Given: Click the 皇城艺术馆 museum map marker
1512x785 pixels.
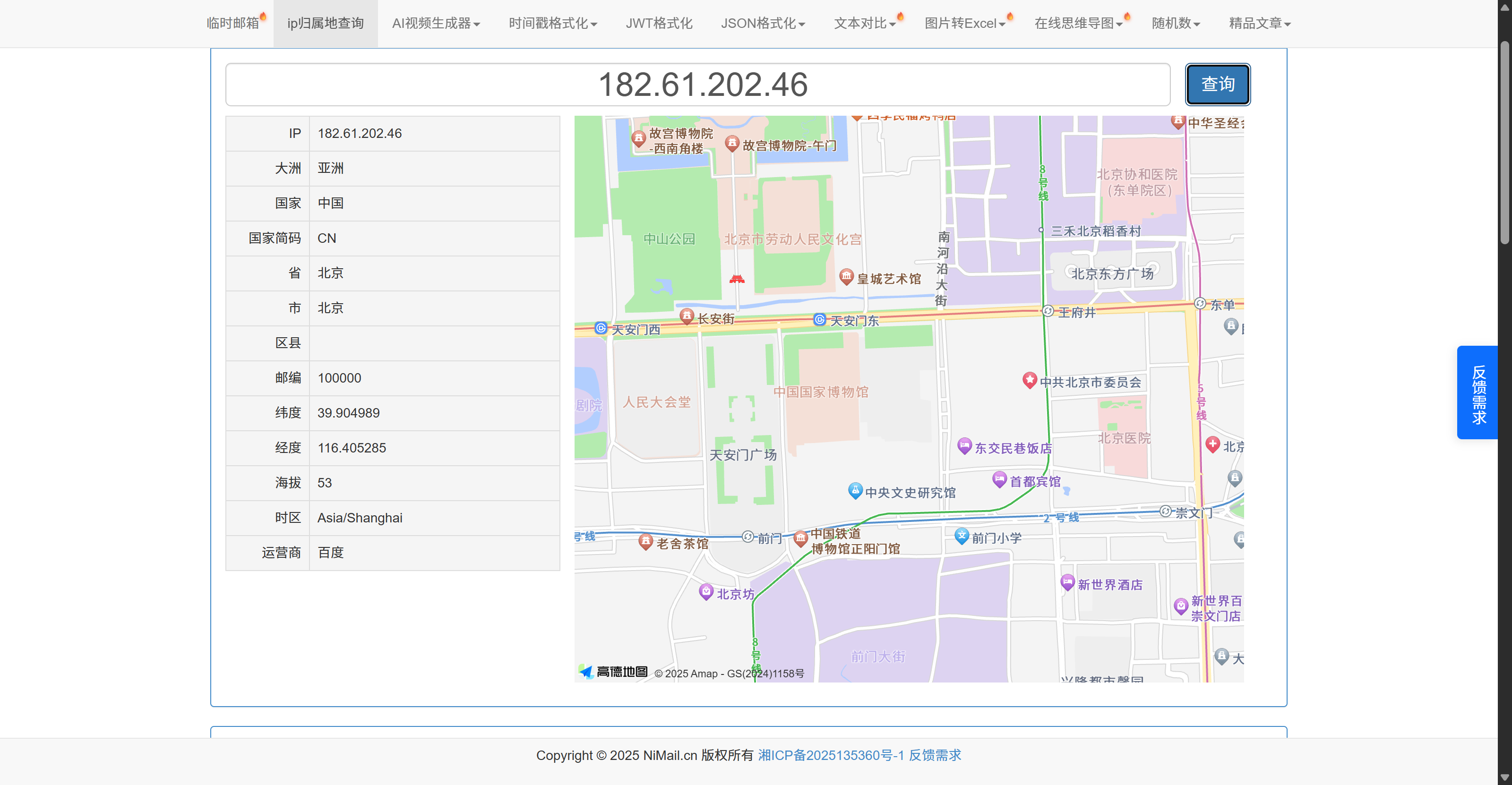Looking at the screenshot, I should click(846, 276).
